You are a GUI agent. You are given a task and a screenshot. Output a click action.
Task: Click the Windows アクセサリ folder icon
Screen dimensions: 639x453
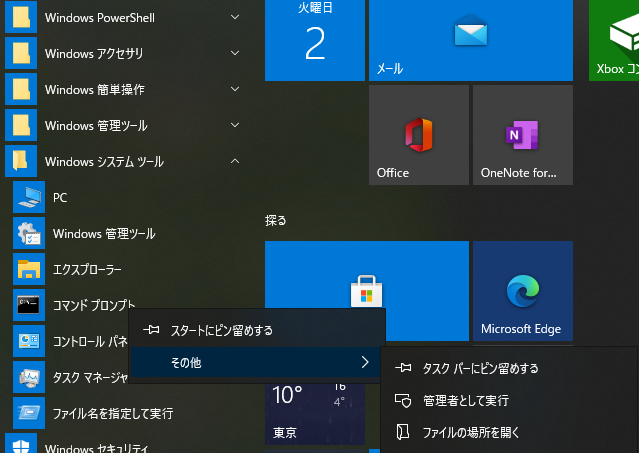pos(21,53)
